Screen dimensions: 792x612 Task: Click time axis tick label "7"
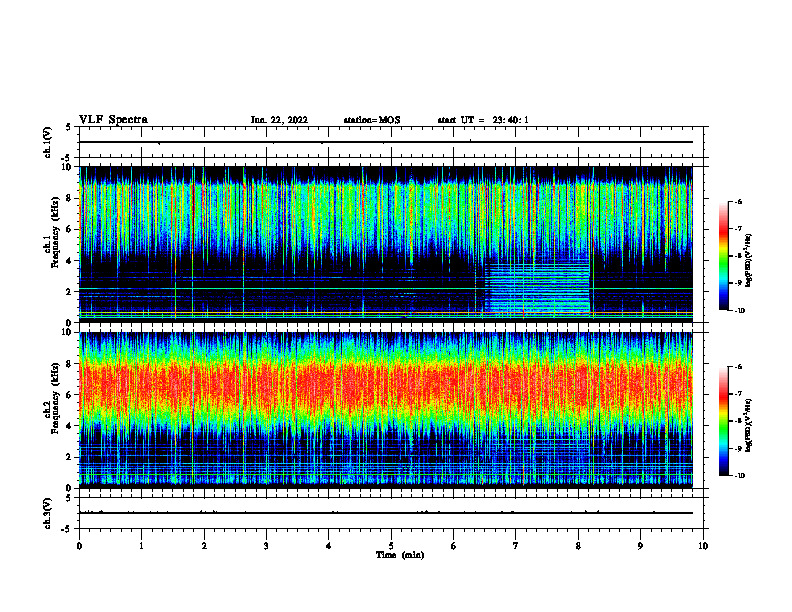point(516,546)
